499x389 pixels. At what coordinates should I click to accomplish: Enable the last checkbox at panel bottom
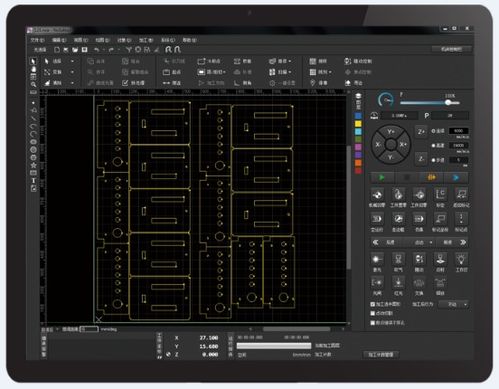(373, 323)
